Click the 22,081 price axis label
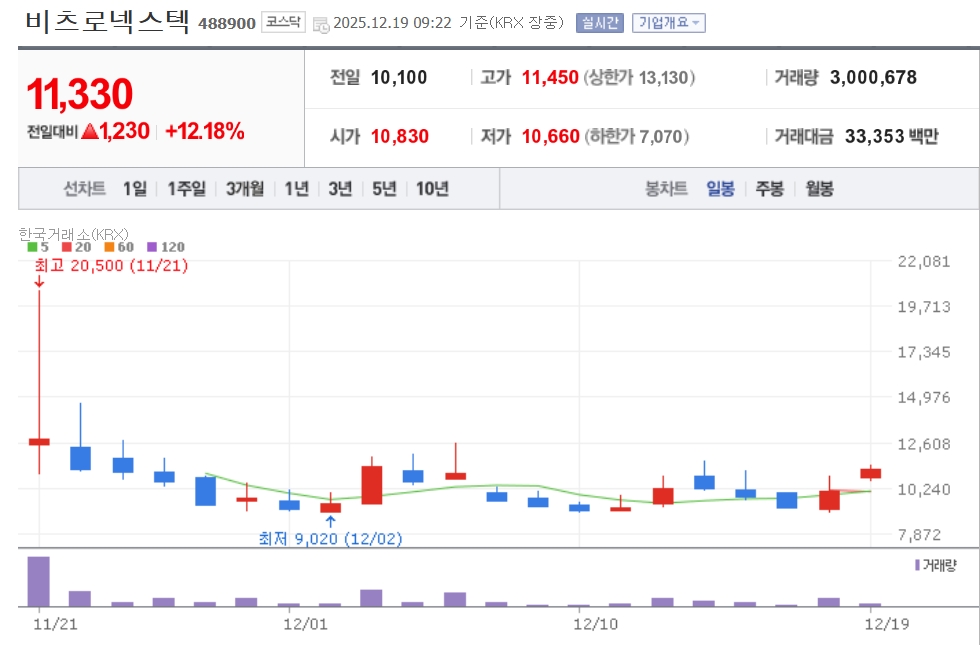980x645 pixels. click(x=924, y=261)
